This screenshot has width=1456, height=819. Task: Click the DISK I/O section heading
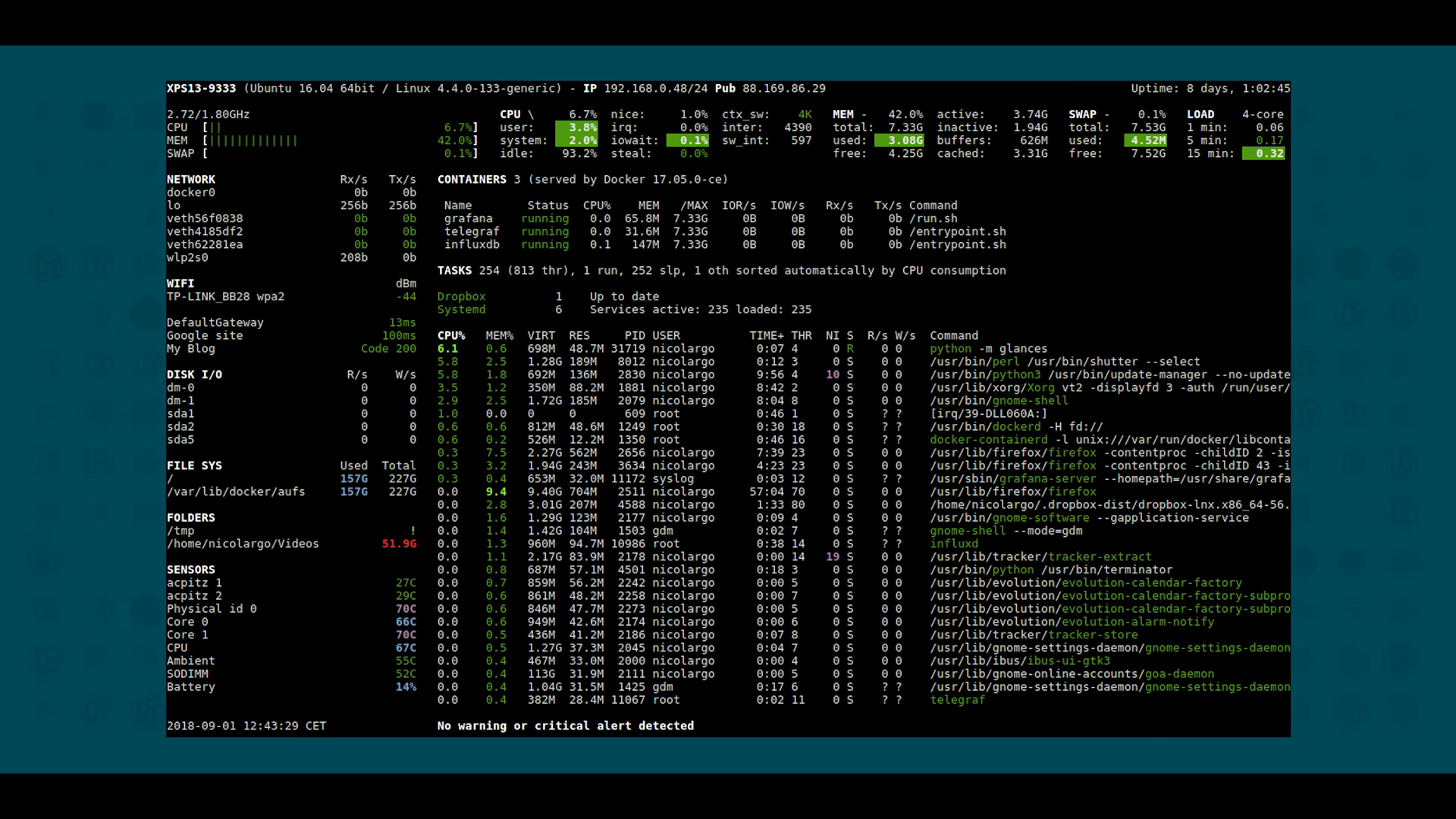click(194, 375)
